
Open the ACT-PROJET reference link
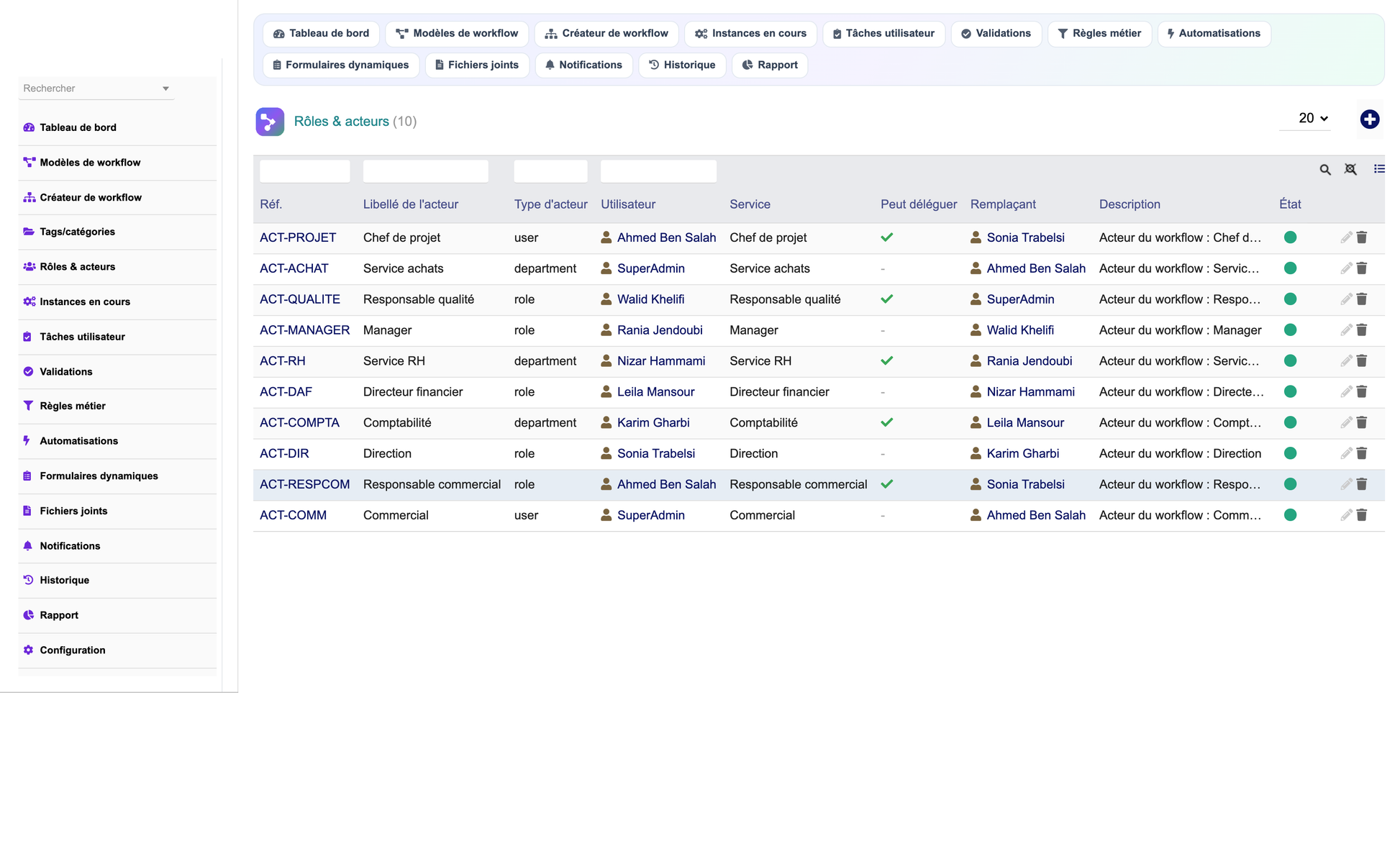(298, 237)
